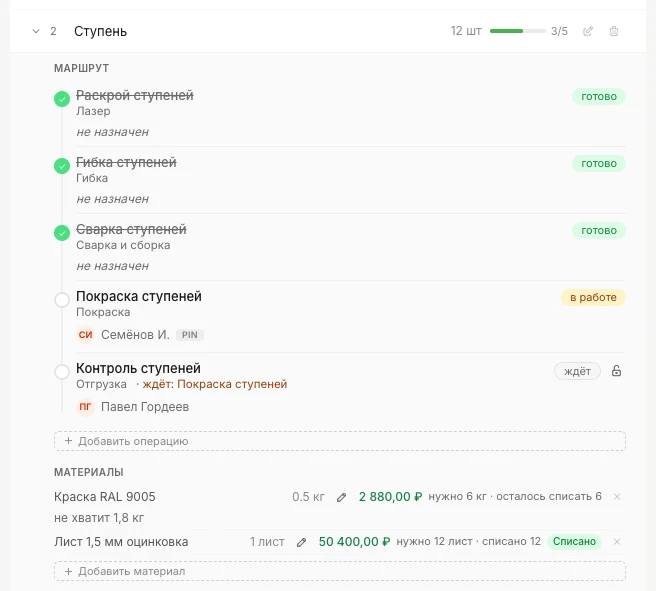Assign worker under Сварка ступеней

(x=113, y=266)
